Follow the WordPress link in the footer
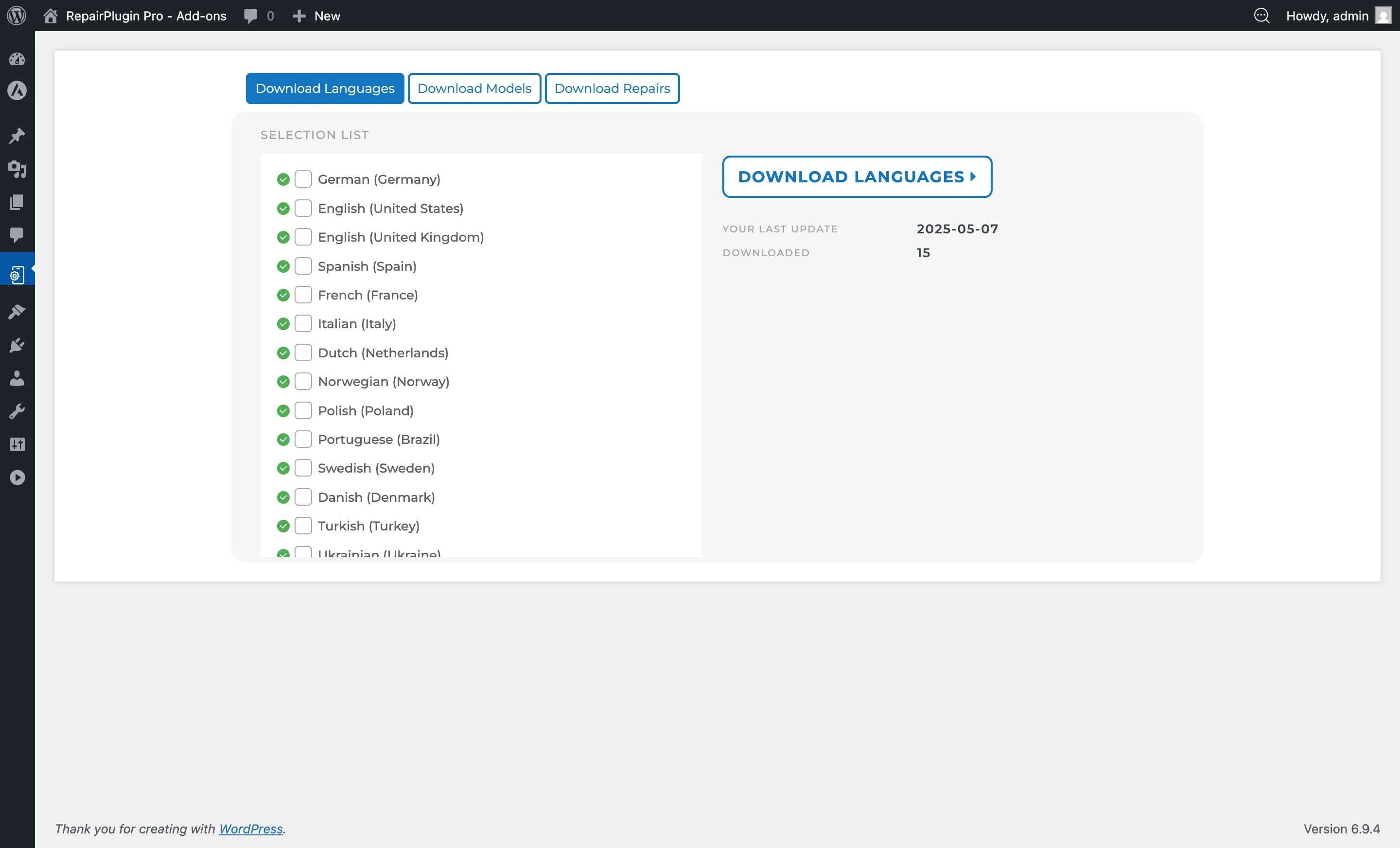This screenshot has height=848, width=1400. pyautogui.click(x=250, y=829)
